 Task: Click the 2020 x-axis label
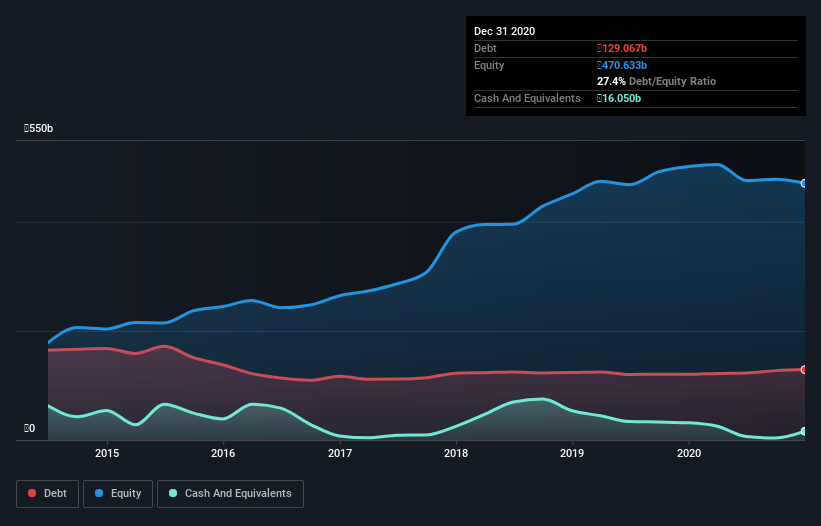click(x=689, y=453)
